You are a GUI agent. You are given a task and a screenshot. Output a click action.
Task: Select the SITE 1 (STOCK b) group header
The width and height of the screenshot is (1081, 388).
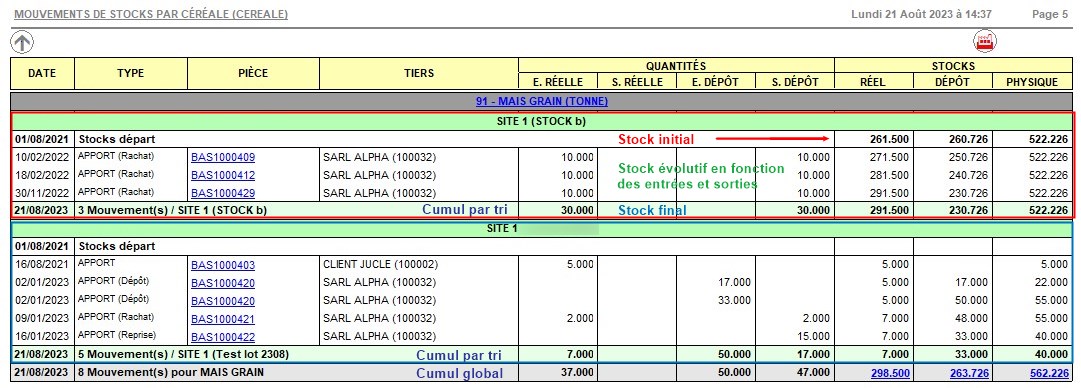[x=541, y=121]
